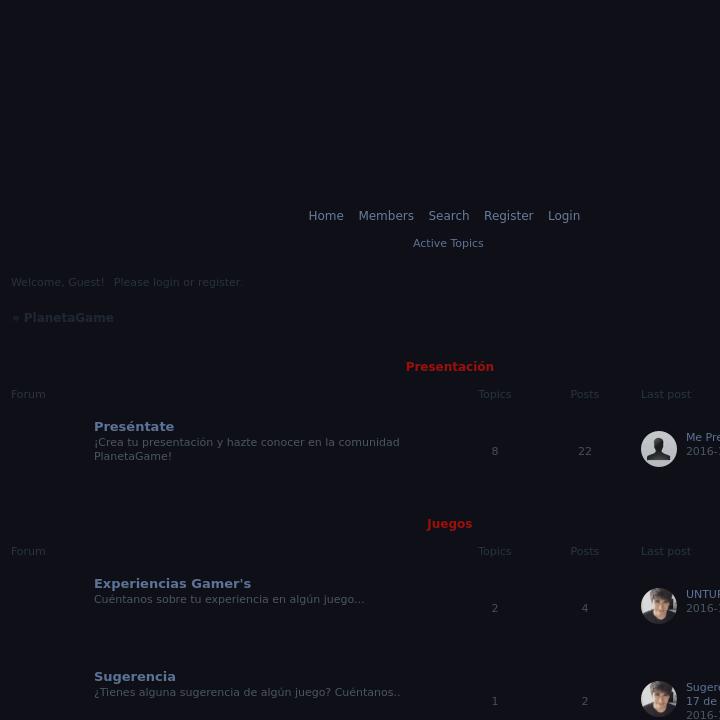This screenshot has width=720, height=720.
Task: Click the default avatar in Preséntate row
Action: point(658,449)
